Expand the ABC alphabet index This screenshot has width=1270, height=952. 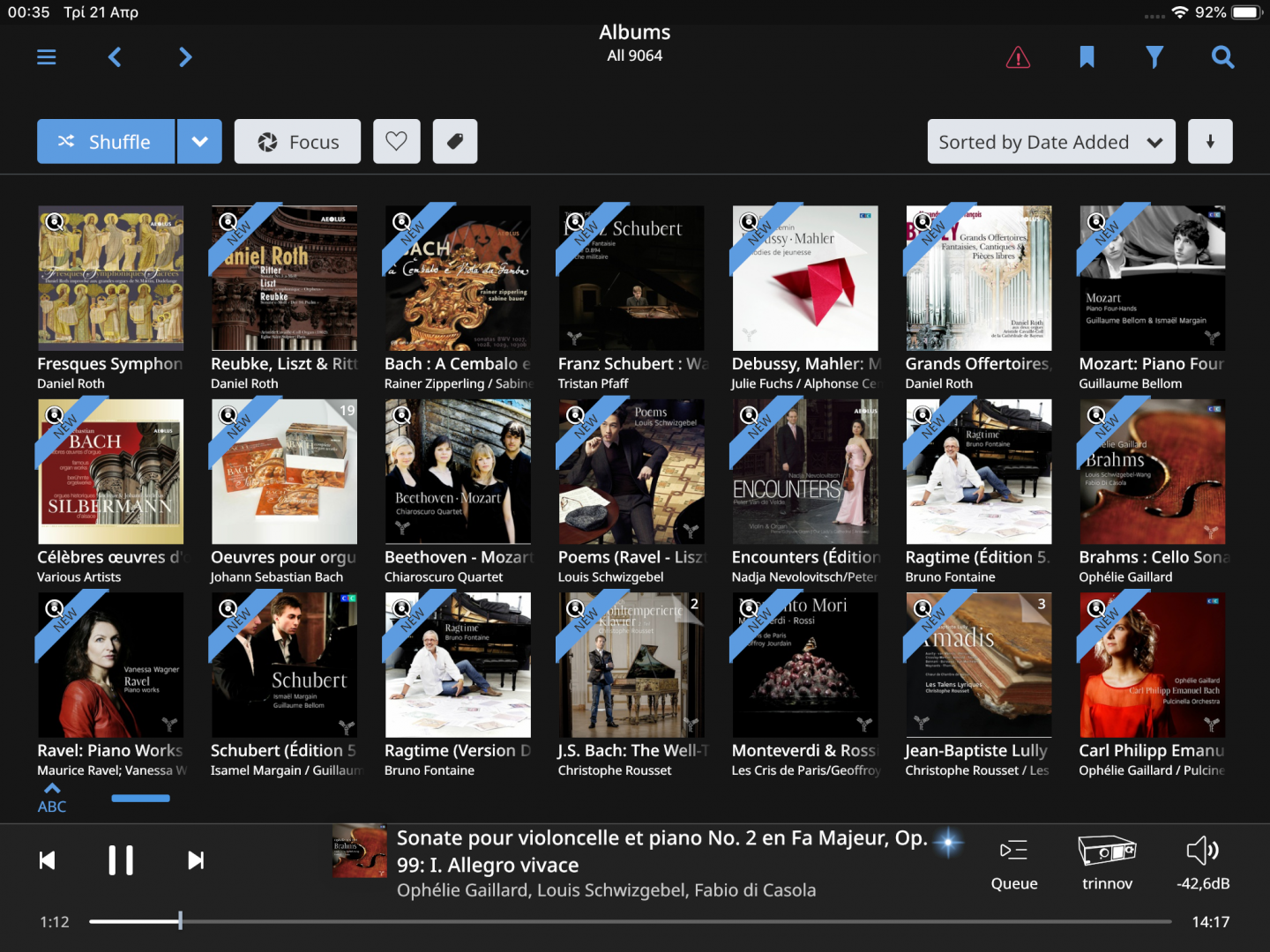pos(52,798)
